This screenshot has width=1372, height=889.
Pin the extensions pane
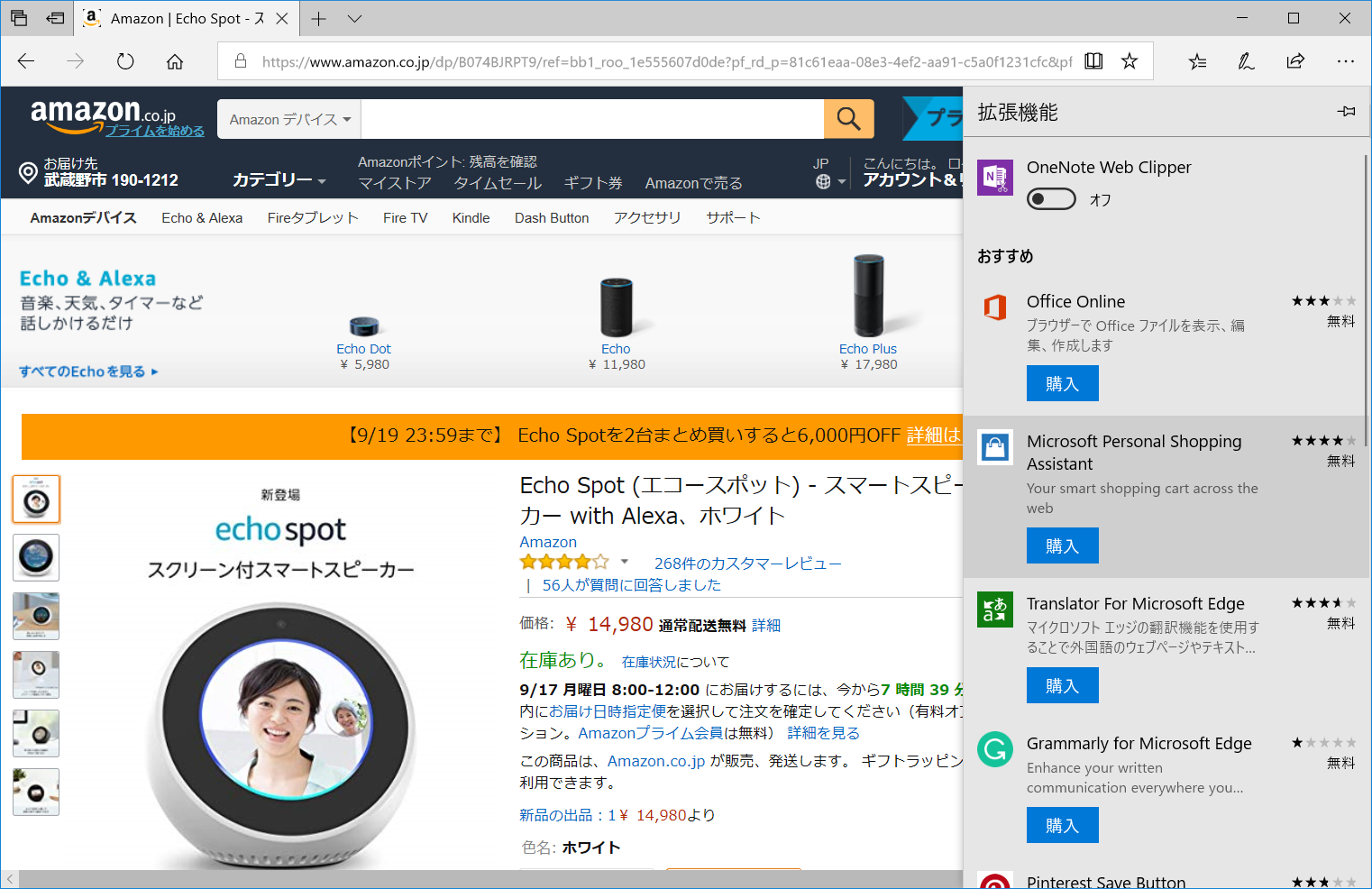pyautogui.click(x=1346, y=111)
